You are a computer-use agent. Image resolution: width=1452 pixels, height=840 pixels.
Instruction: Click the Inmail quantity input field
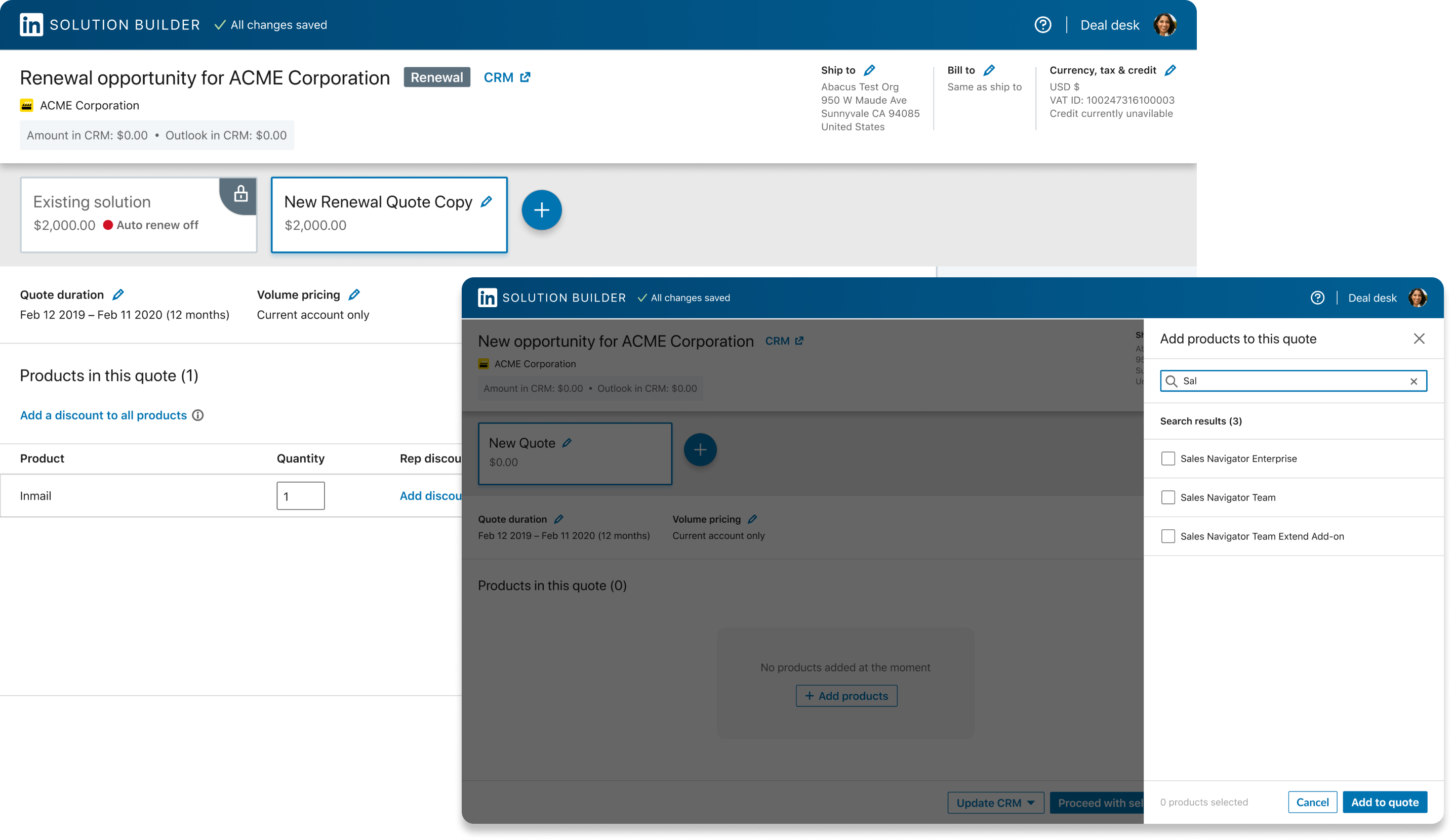300,496
